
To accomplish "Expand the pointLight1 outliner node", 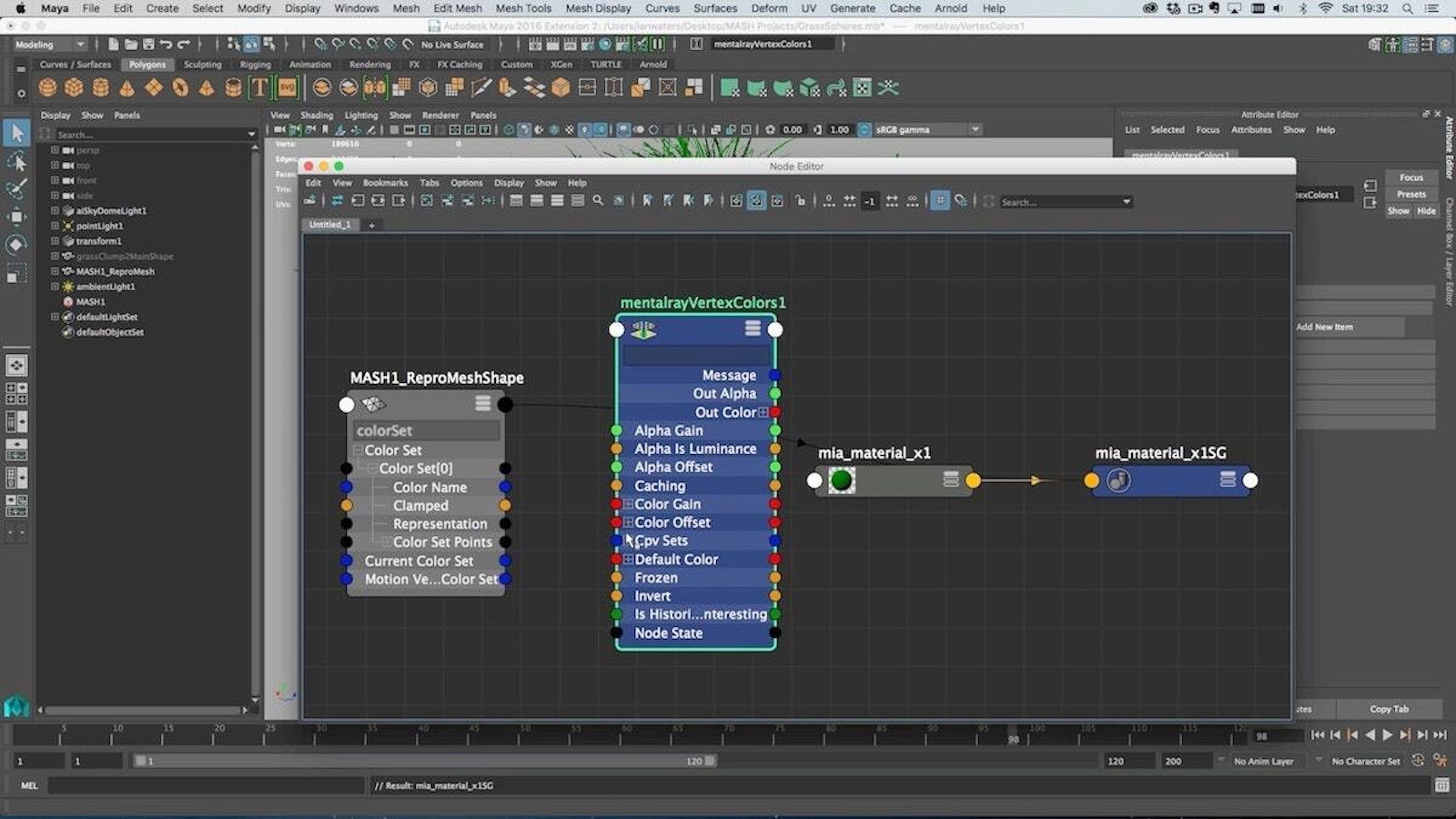I will [55, 226].
